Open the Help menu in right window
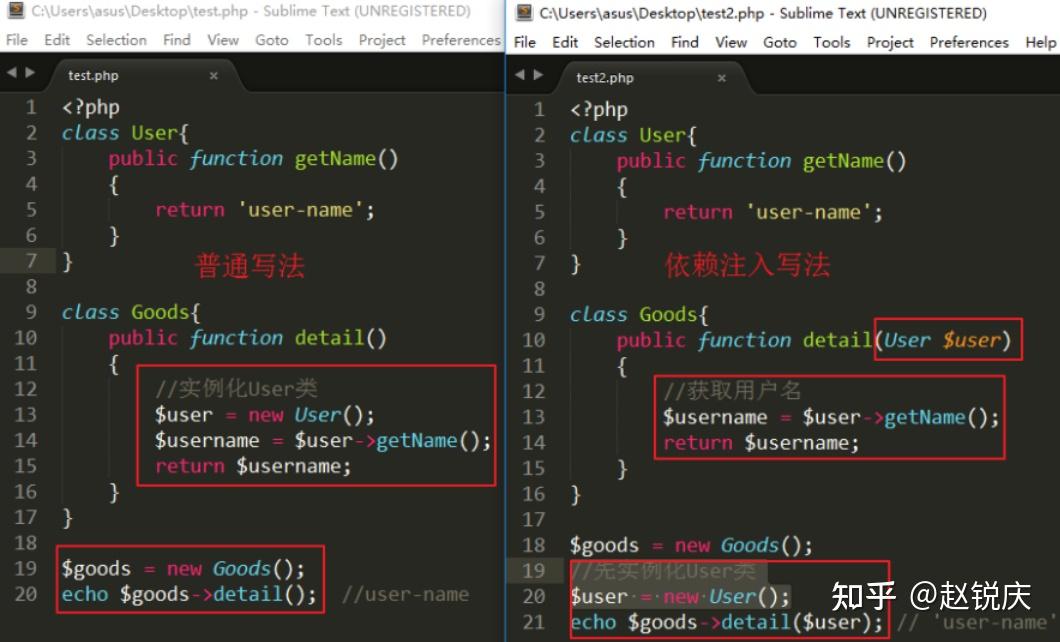The height and width of the screenshot is (642, 1060). coord(1040,42)
